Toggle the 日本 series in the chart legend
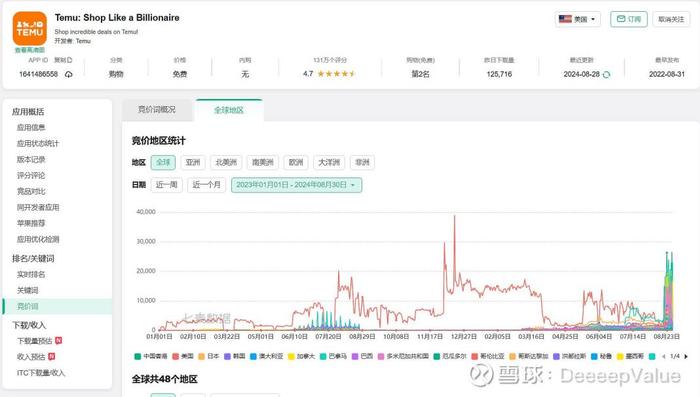 (x=209, y=356)
